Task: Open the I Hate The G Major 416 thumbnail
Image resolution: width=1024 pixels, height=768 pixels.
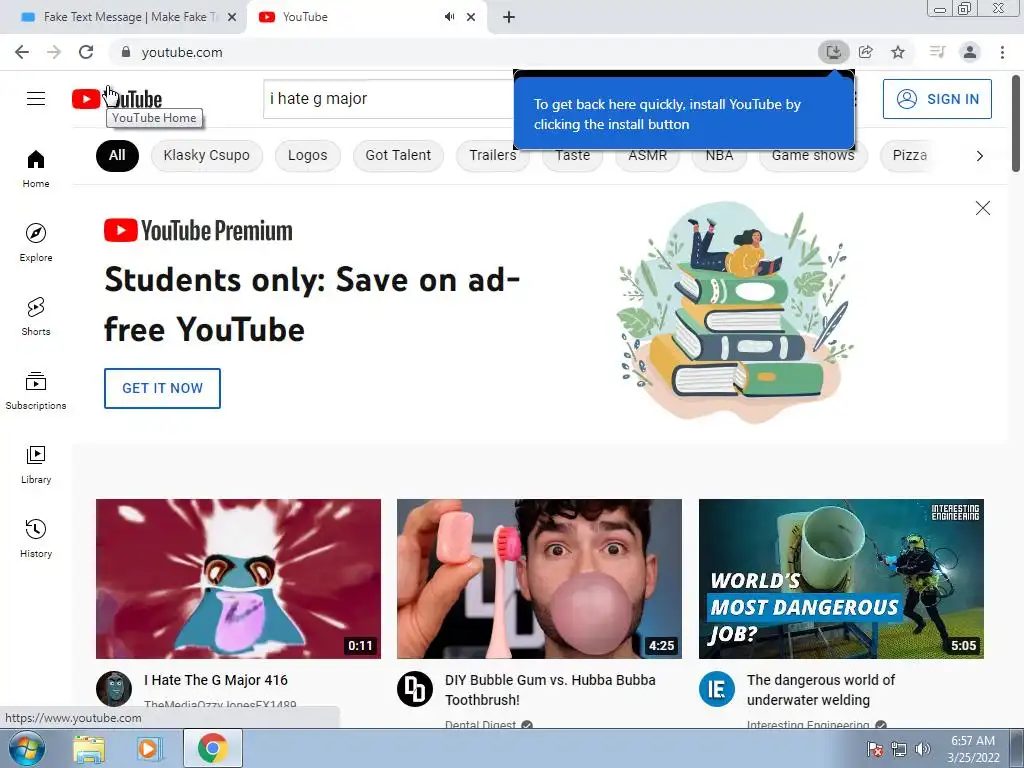Action: (238, 579)
